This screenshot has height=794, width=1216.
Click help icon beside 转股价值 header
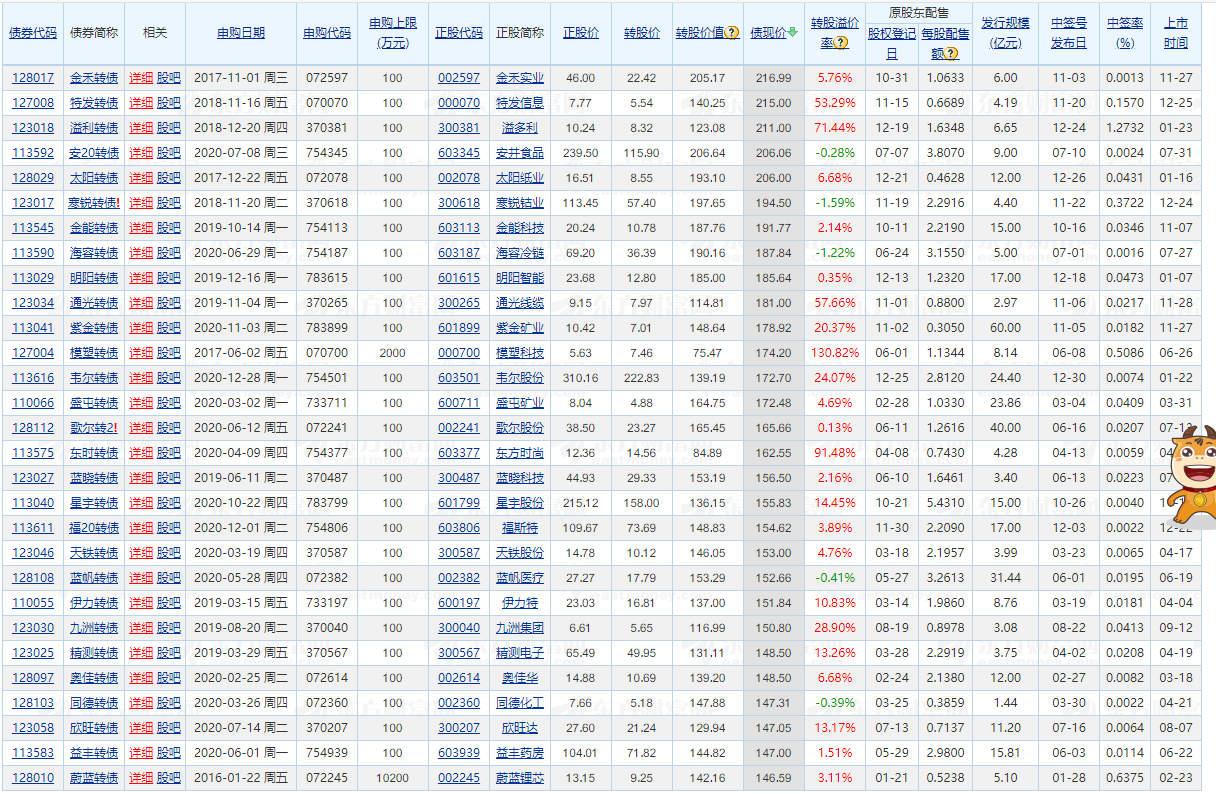(733, 33)
